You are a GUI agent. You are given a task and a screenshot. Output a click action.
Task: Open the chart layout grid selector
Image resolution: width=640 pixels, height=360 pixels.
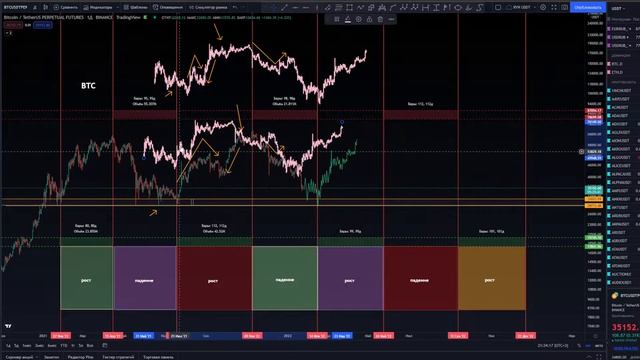(498, 7)
